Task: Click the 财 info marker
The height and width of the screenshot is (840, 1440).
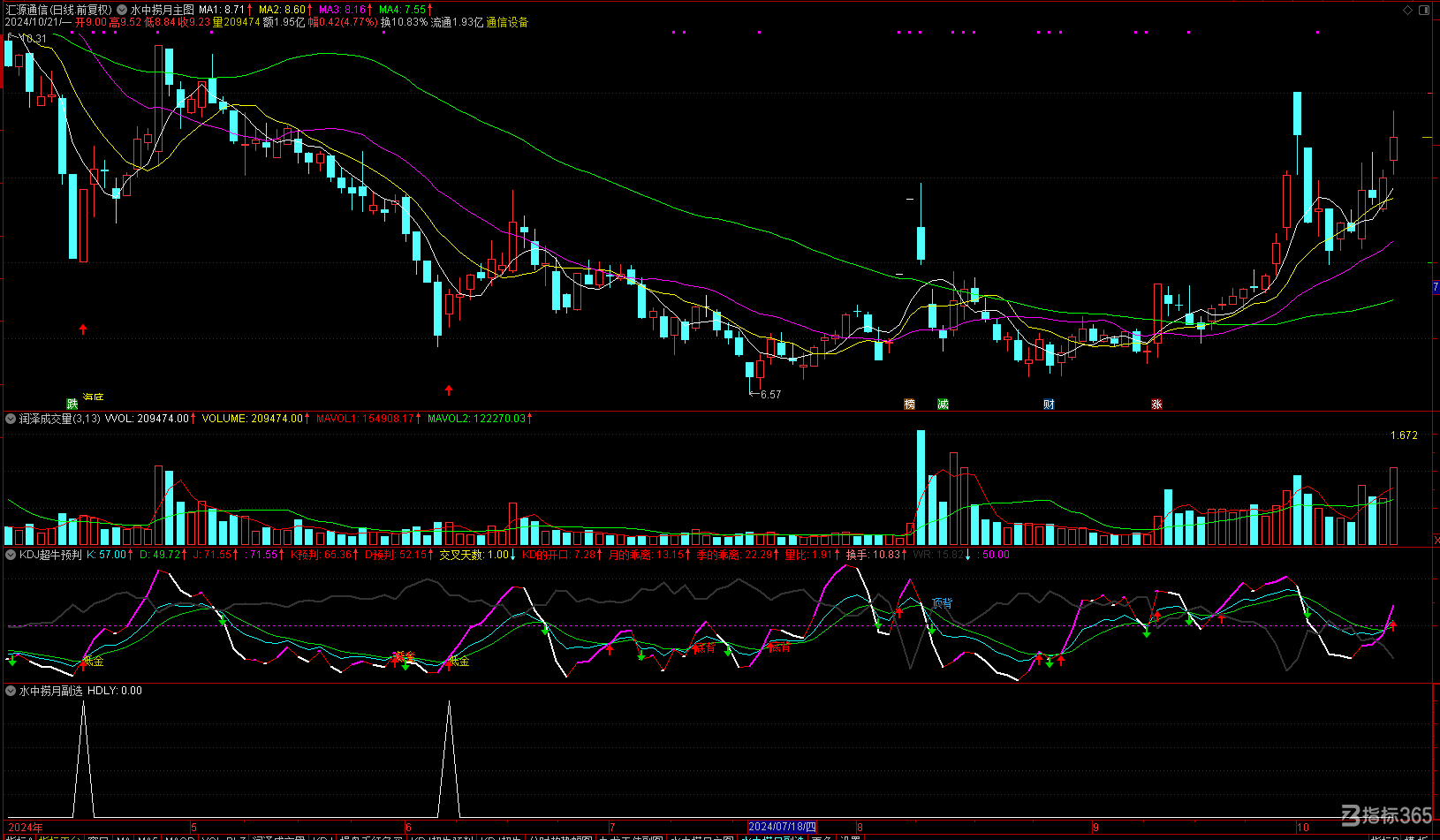Action: [x=1049, y=405]
